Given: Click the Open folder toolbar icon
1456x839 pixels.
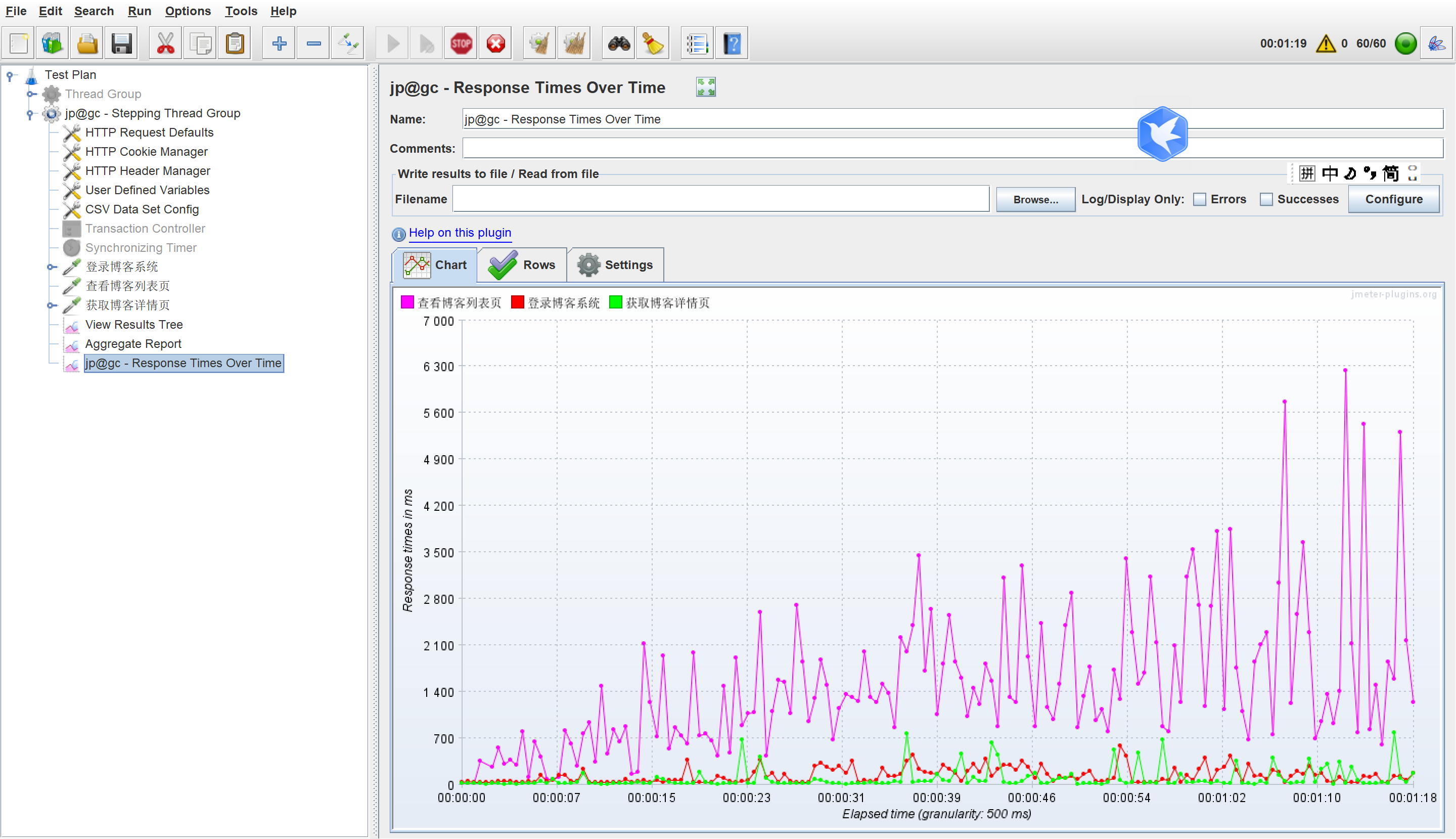Looking at the screenshot, I should [x=87, y=43].
